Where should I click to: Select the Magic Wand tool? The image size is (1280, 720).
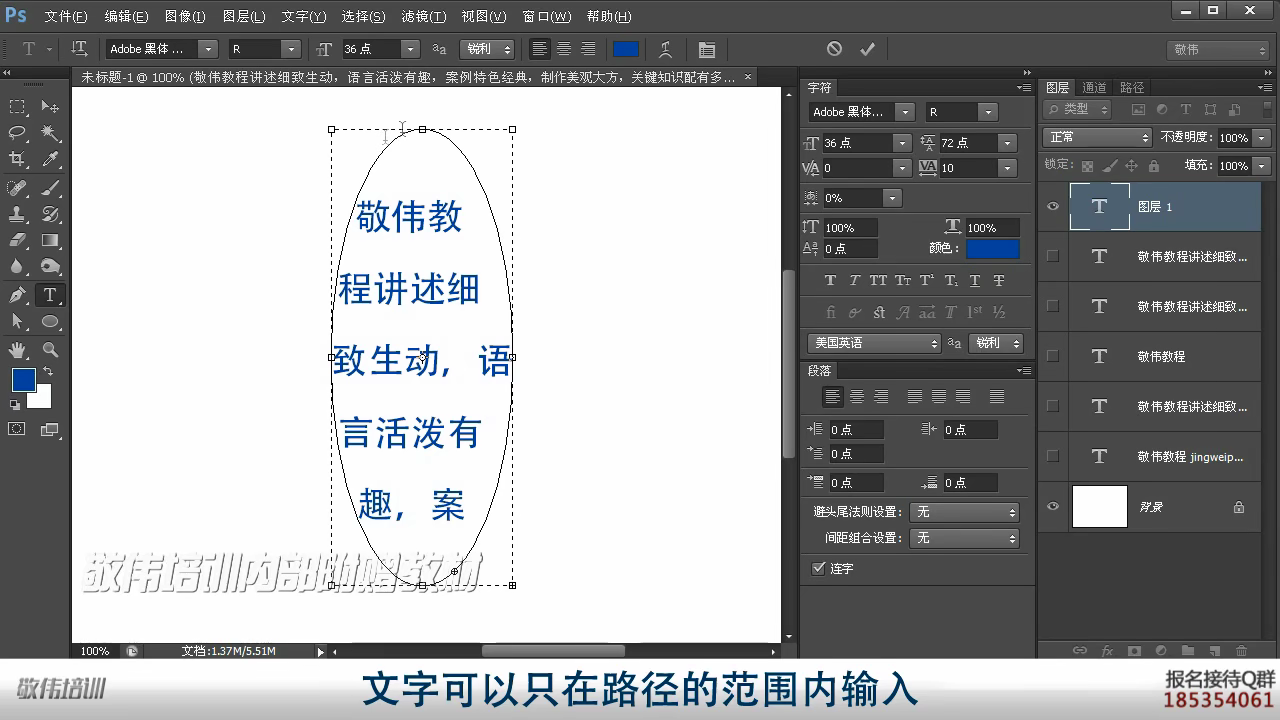click(50, 133)
